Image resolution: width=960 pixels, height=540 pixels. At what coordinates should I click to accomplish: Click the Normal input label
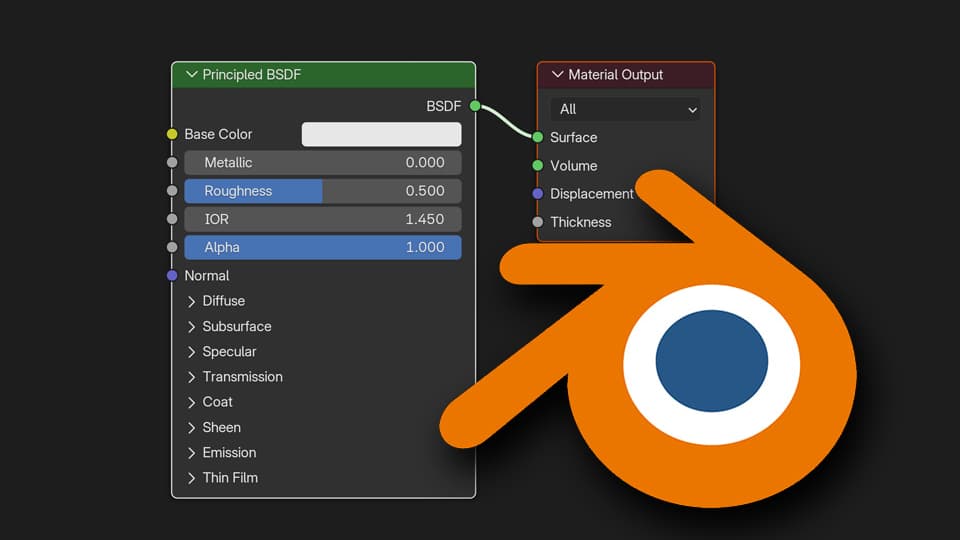coord(206,276)
